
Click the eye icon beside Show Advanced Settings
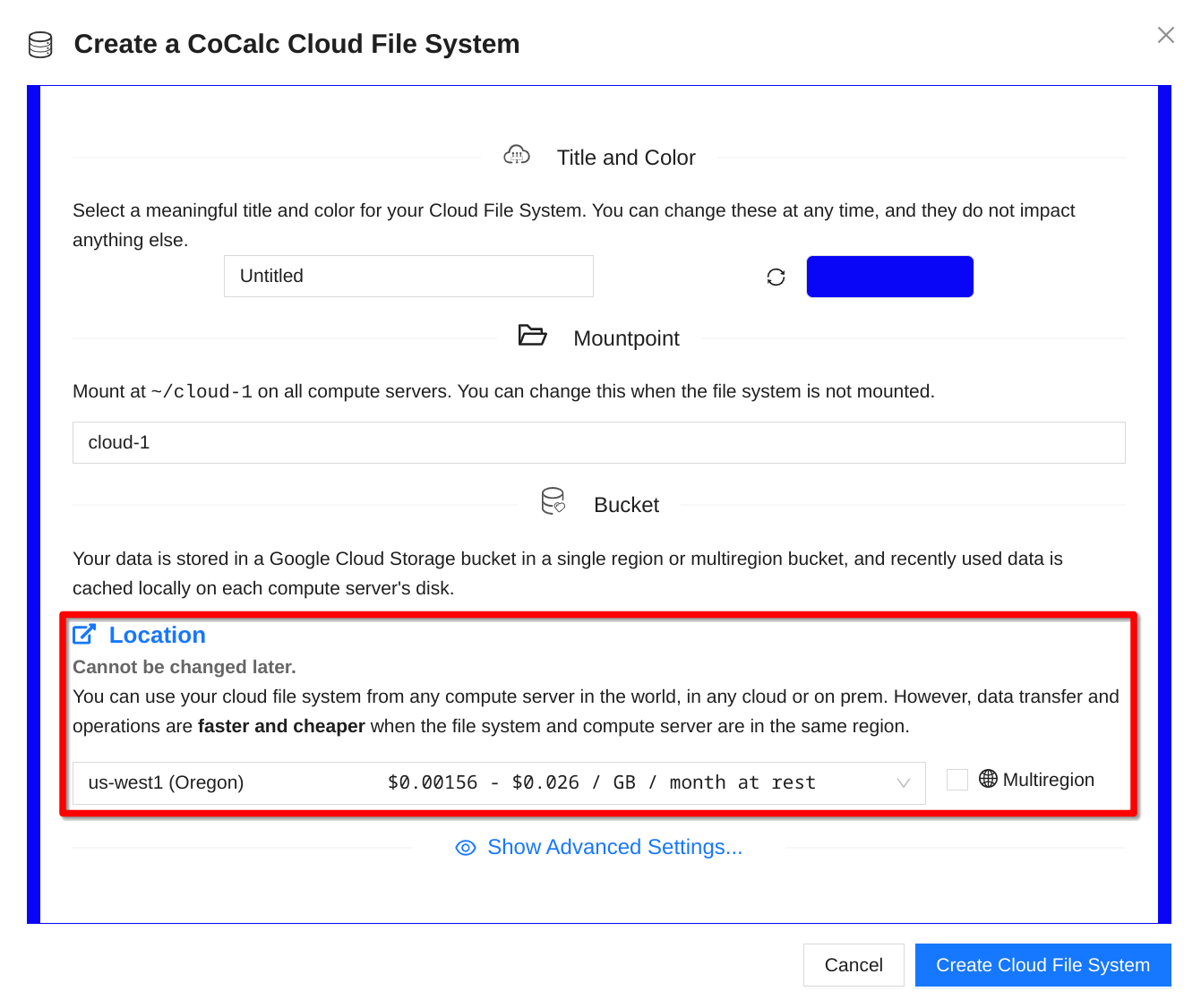pyautogui.click(x=466, y=848)
